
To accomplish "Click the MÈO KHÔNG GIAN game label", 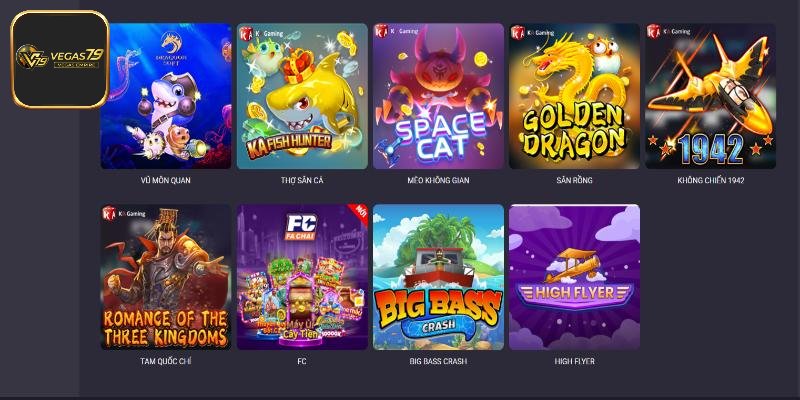I will 438,180.
